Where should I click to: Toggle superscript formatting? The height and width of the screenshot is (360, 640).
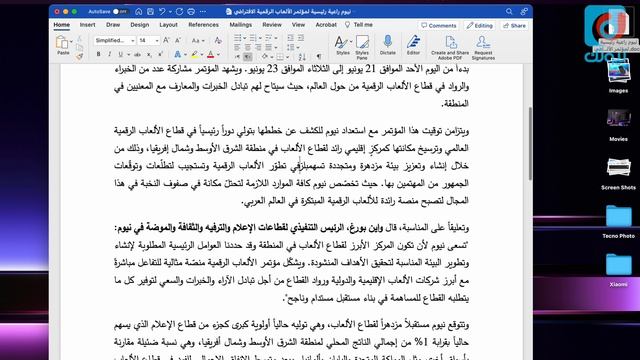pos(160,54)
